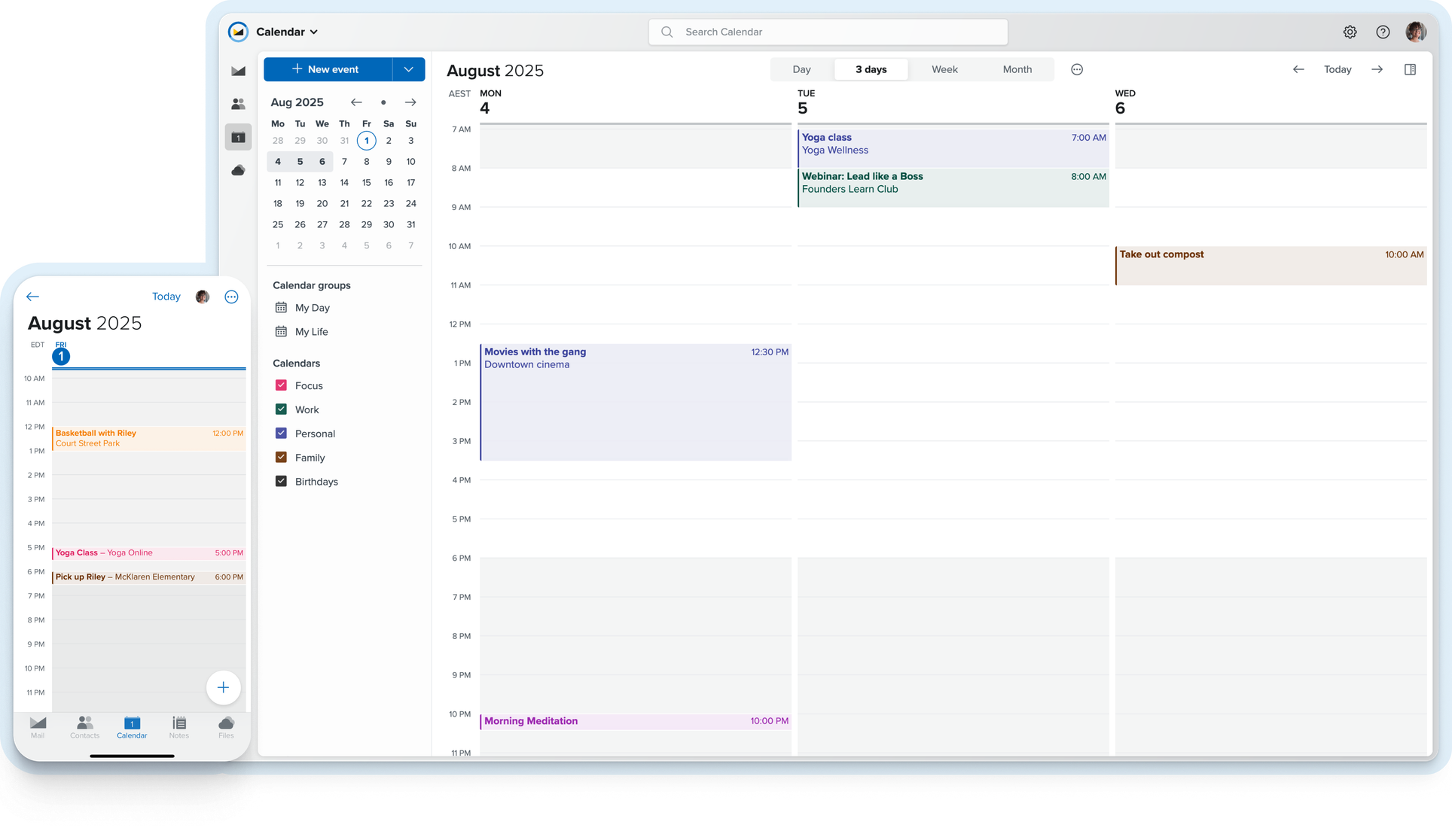
Task: Tap the Notes tab on phone
Action: [179, 727]
